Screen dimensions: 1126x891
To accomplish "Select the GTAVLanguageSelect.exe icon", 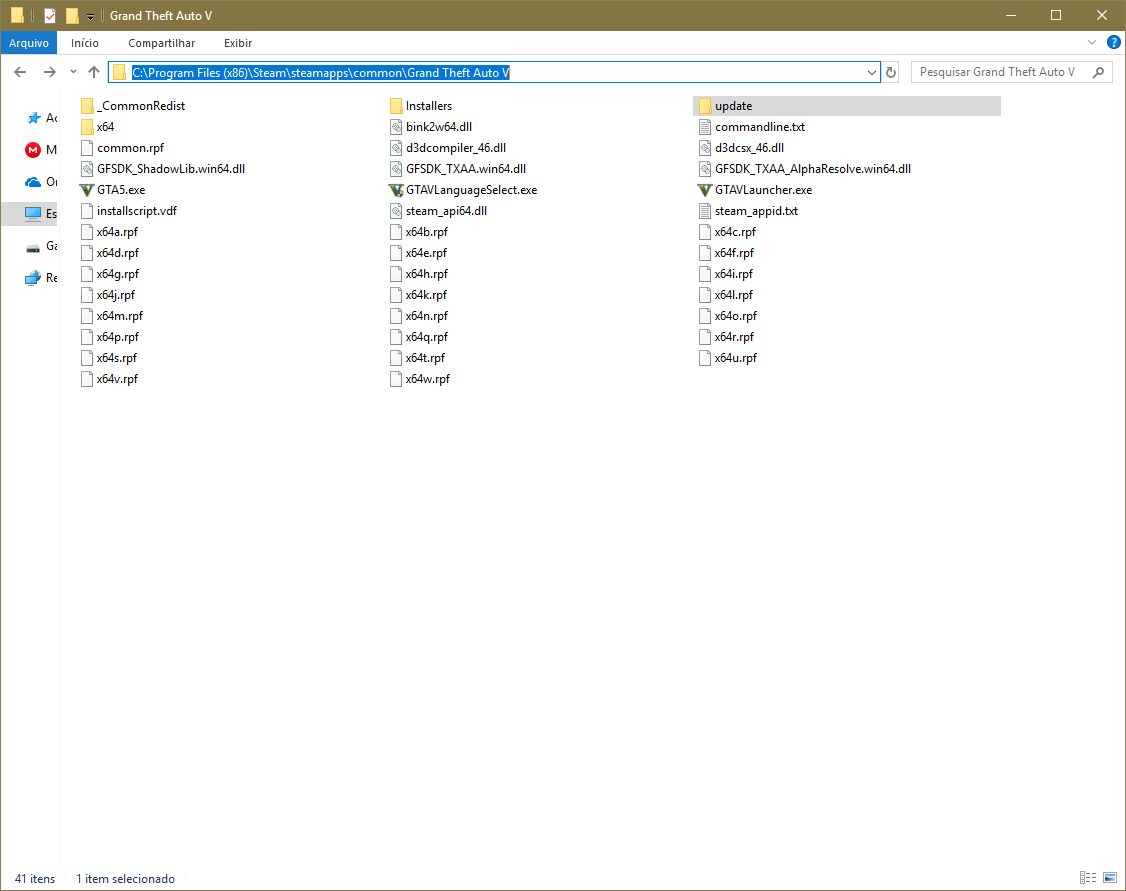I will [396, 190].
